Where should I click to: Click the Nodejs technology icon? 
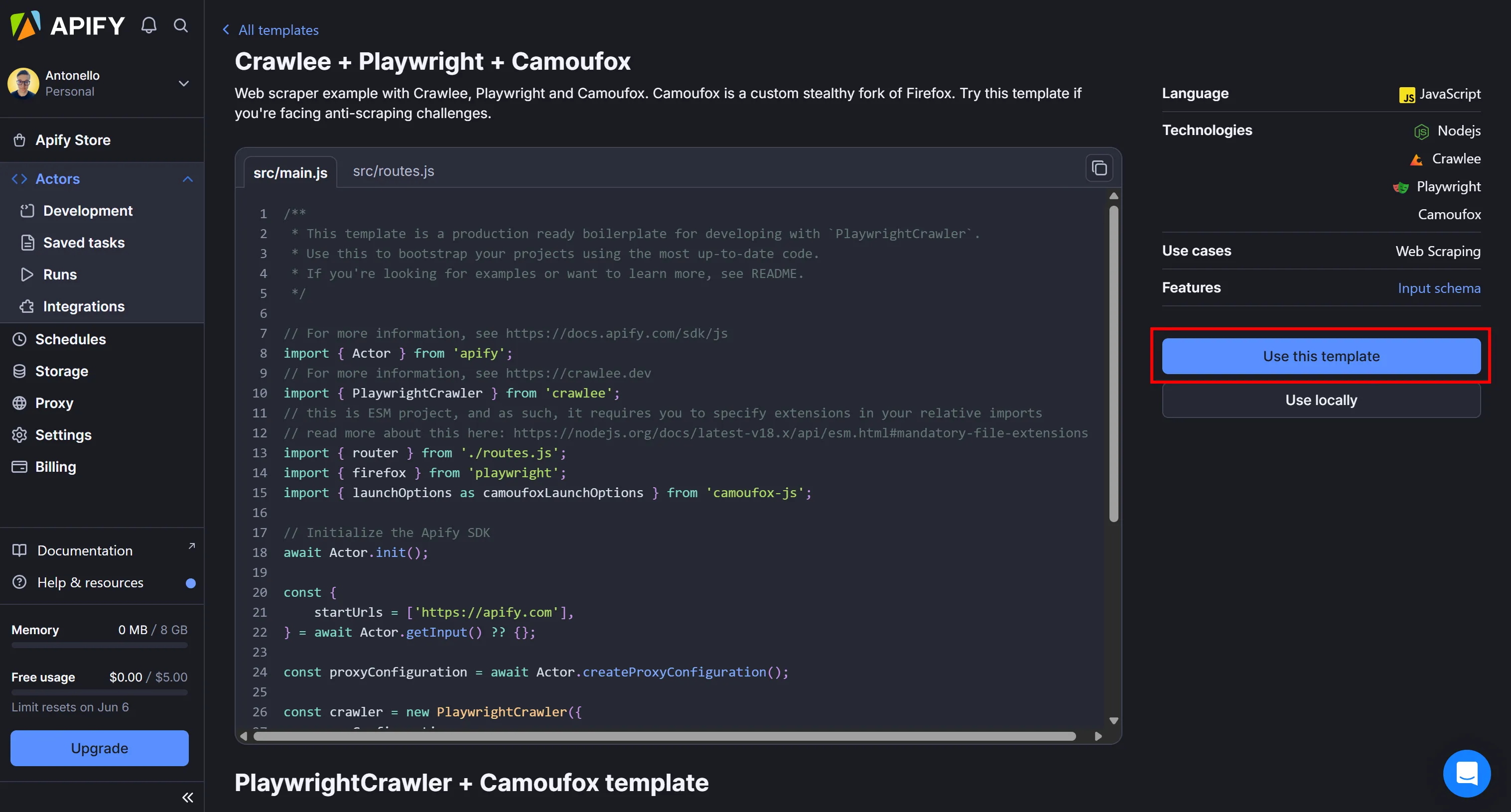[x=1421, y=132]
